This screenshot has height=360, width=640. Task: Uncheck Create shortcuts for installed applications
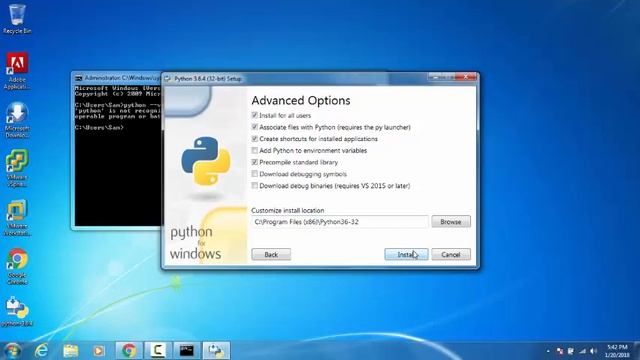pos(255,139)
